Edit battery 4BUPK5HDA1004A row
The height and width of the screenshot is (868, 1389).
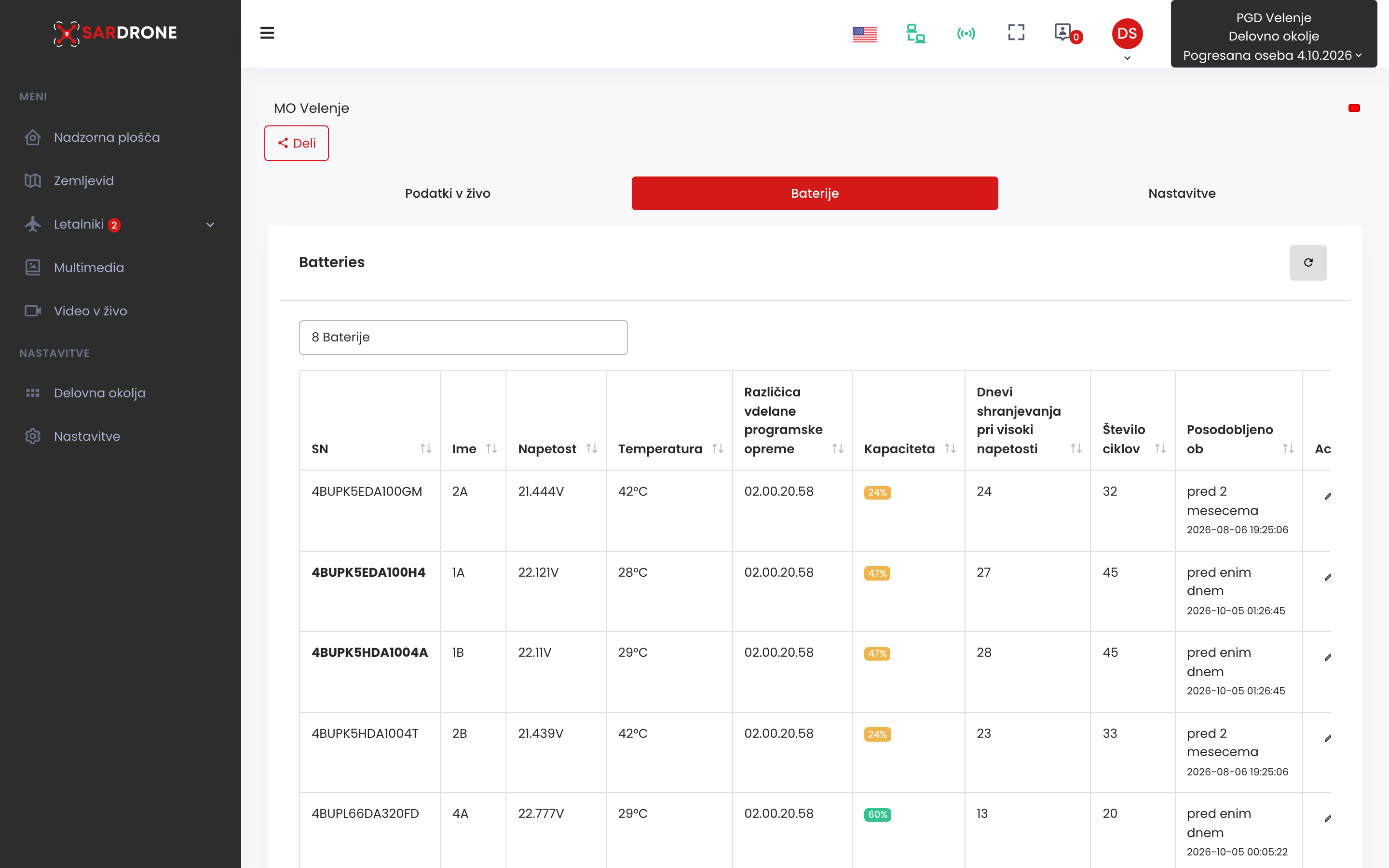tap(1328, 657)
